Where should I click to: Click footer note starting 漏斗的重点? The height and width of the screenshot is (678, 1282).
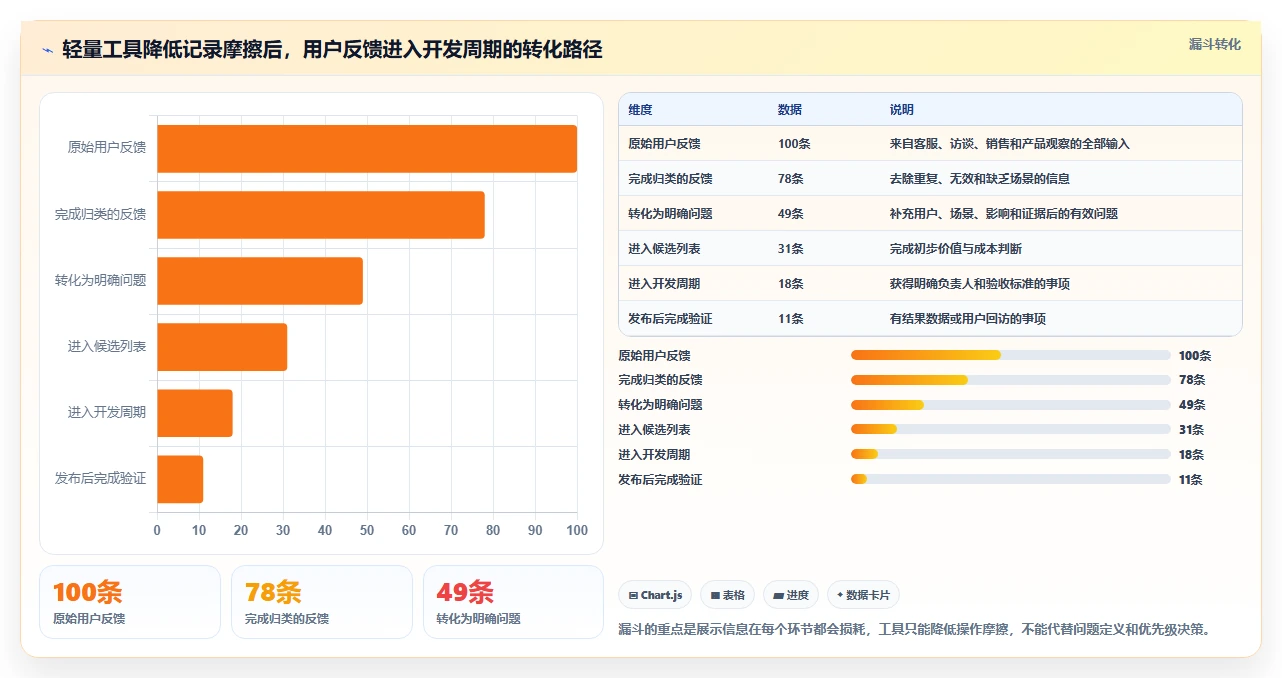tap(916, 630)
